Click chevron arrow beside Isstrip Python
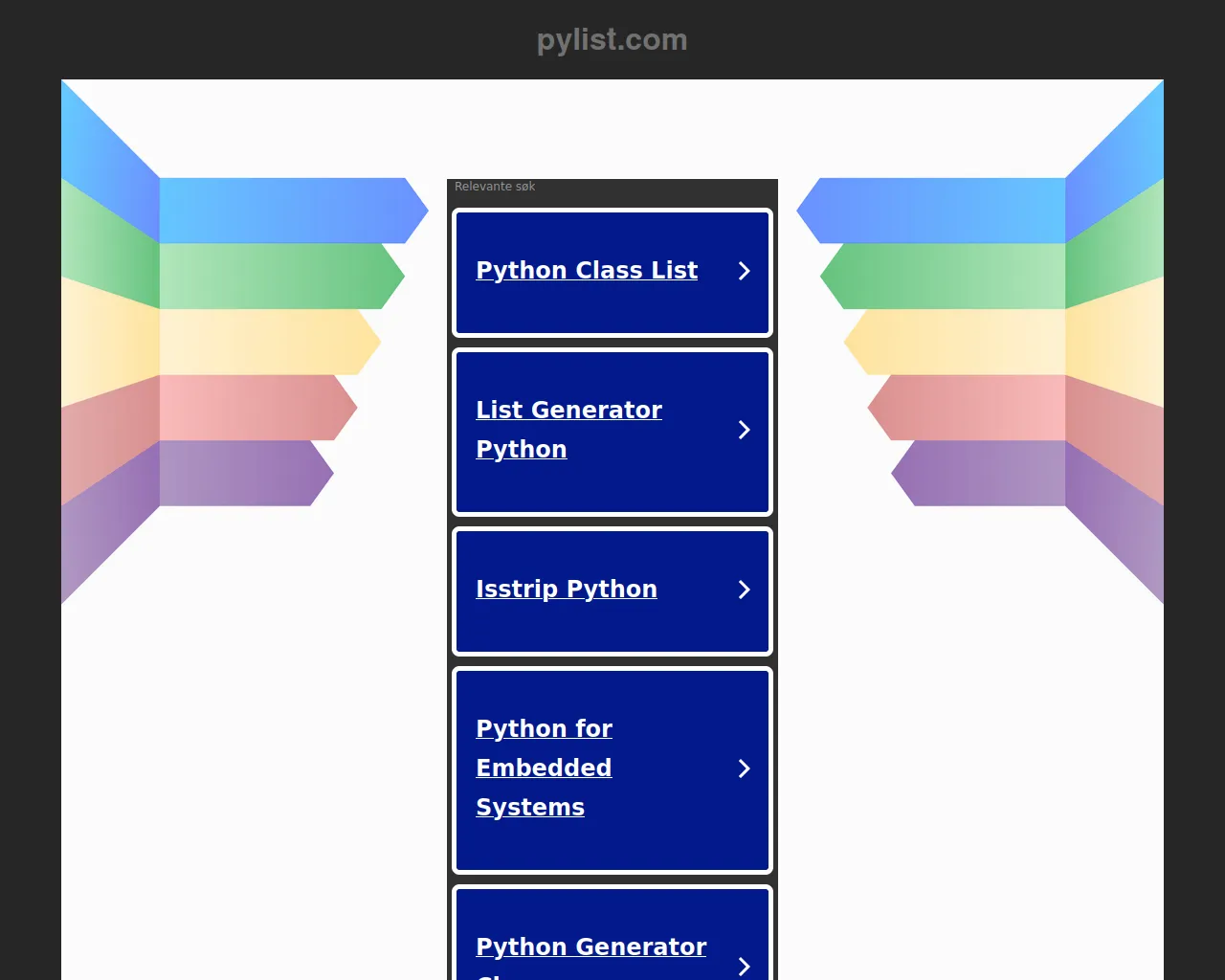The height and width of the screenshot is (980, 1225). pyautogui.click(x=744, y=590)
